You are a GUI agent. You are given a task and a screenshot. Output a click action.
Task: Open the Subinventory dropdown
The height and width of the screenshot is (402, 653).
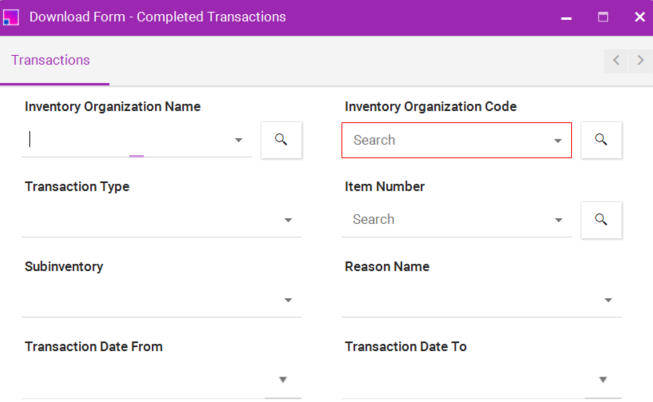tap(162, 300)
